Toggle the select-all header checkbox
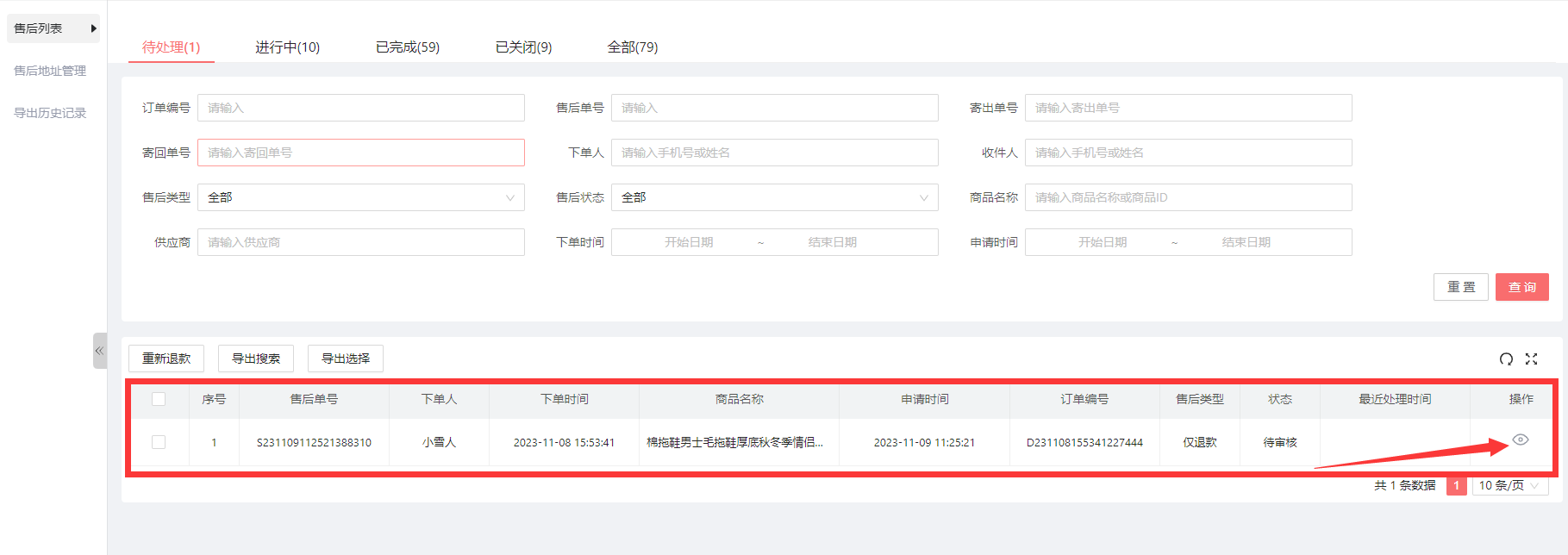 [x=159, y=399]
